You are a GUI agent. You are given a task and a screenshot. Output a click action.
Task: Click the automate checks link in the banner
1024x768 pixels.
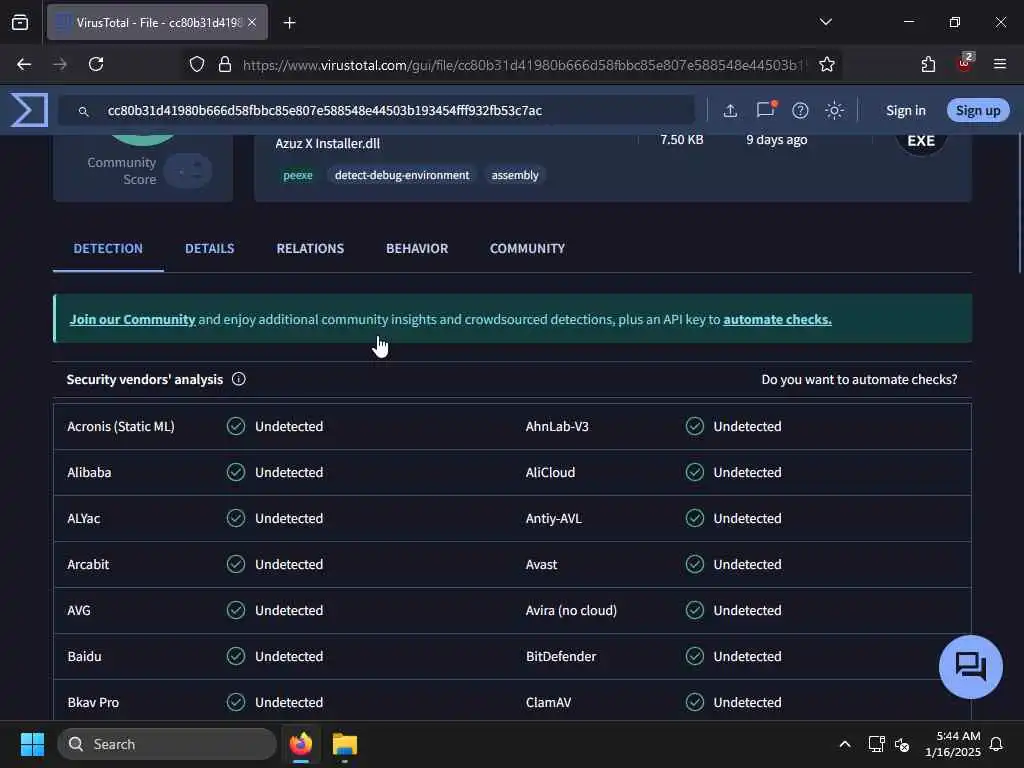[777, 319]
